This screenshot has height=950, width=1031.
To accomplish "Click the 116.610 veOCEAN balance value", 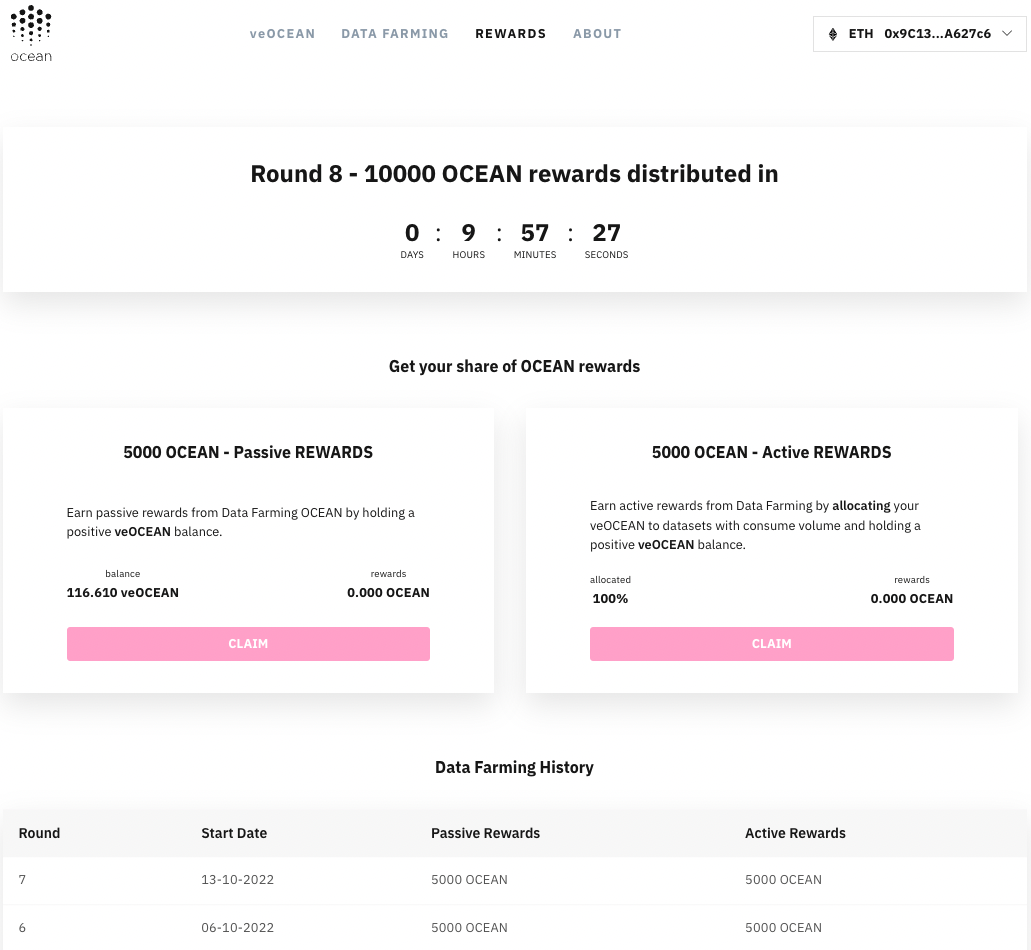I will tap(122, 592).
